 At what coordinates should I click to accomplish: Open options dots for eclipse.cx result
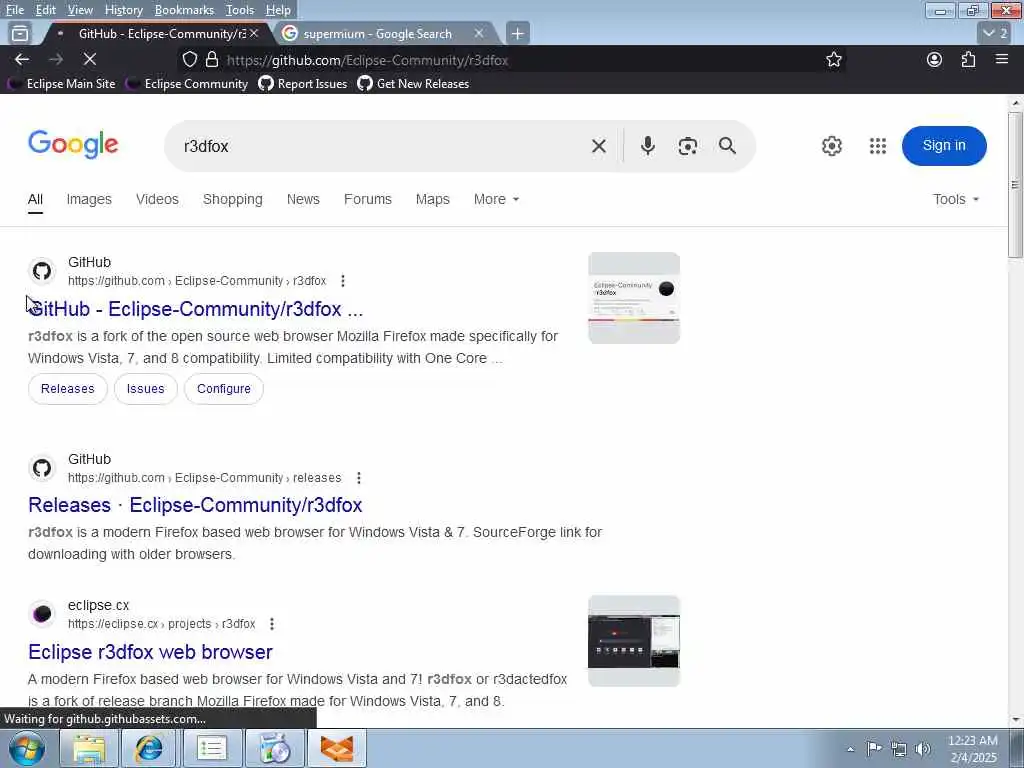point(272,624)
